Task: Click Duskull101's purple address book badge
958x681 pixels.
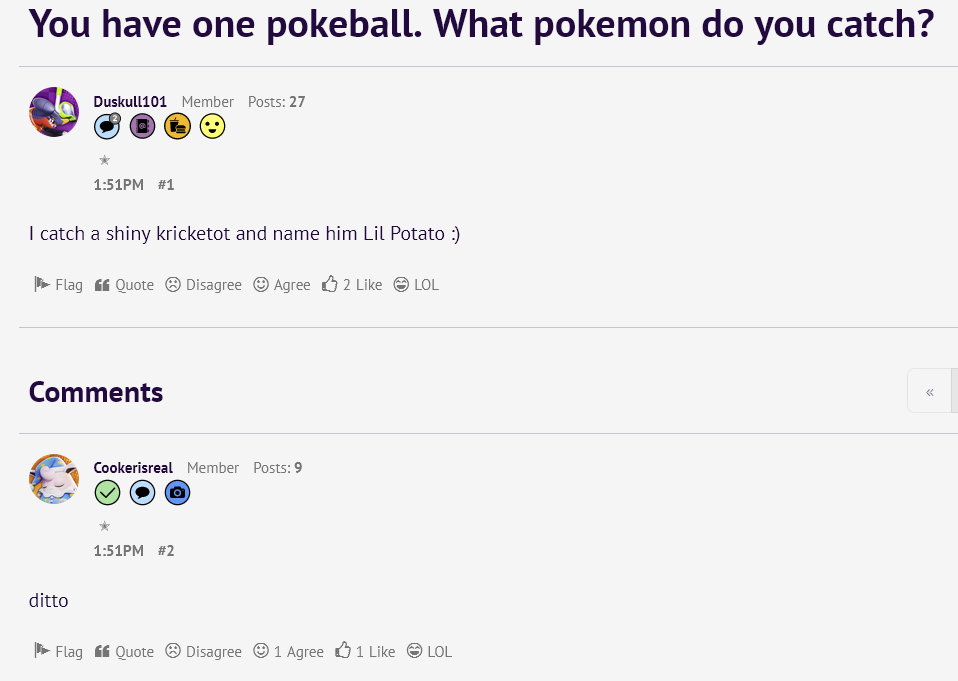Action: tap(142, 127)
